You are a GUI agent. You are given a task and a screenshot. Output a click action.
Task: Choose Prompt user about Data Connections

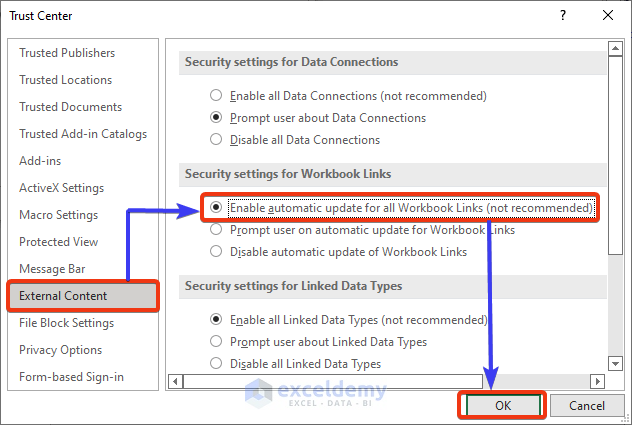[216, 118]
